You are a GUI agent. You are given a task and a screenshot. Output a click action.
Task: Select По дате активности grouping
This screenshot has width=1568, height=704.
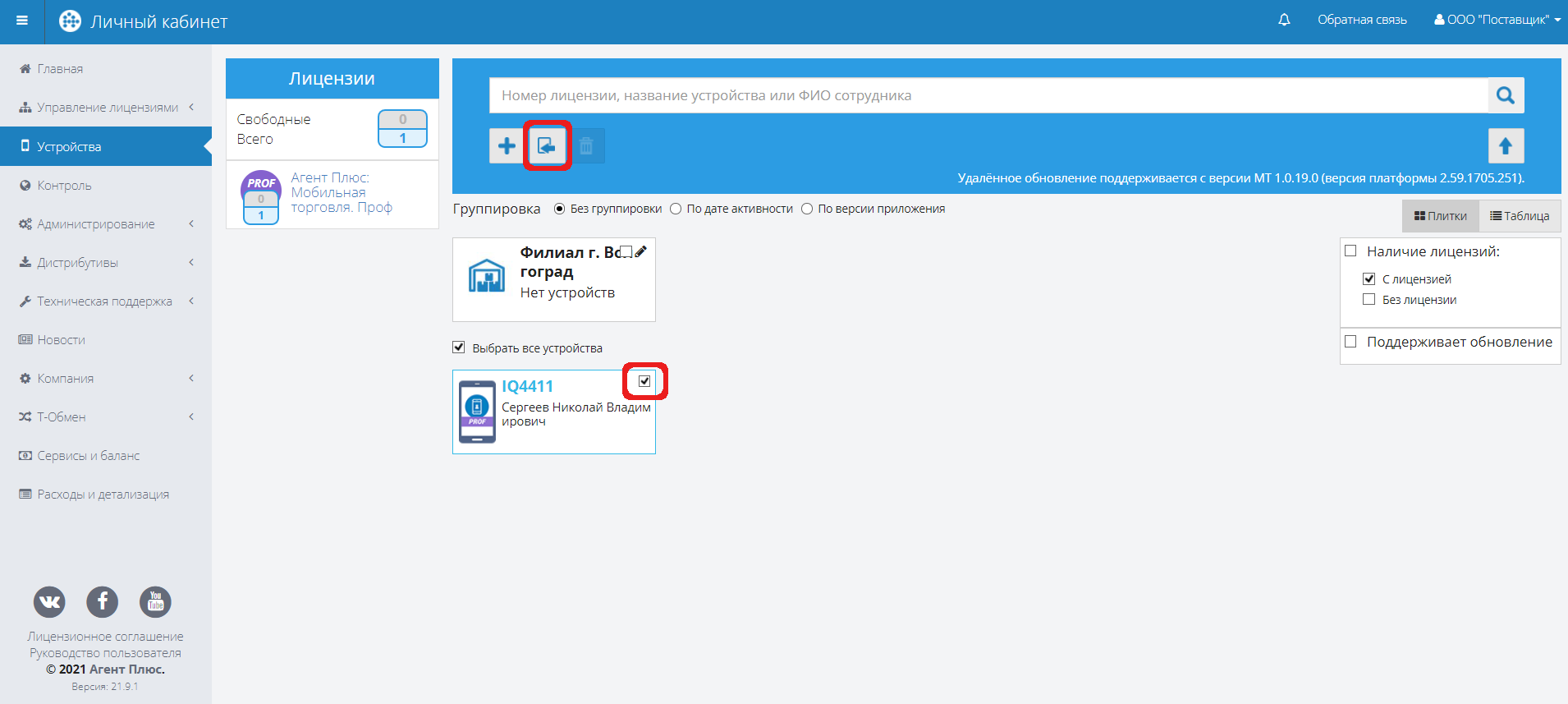tap(676, 209)
